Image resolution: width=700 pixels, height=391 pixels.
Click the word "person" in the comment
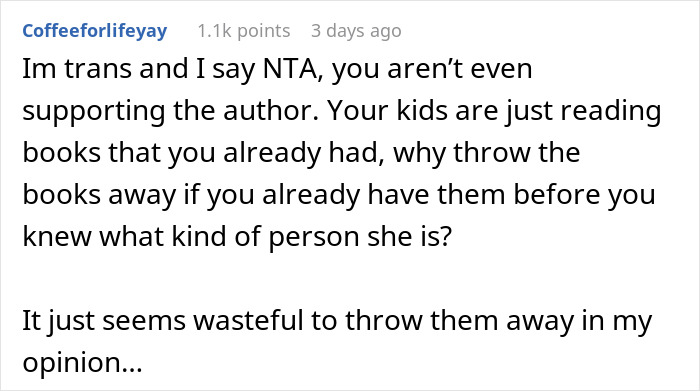[314, 237]
